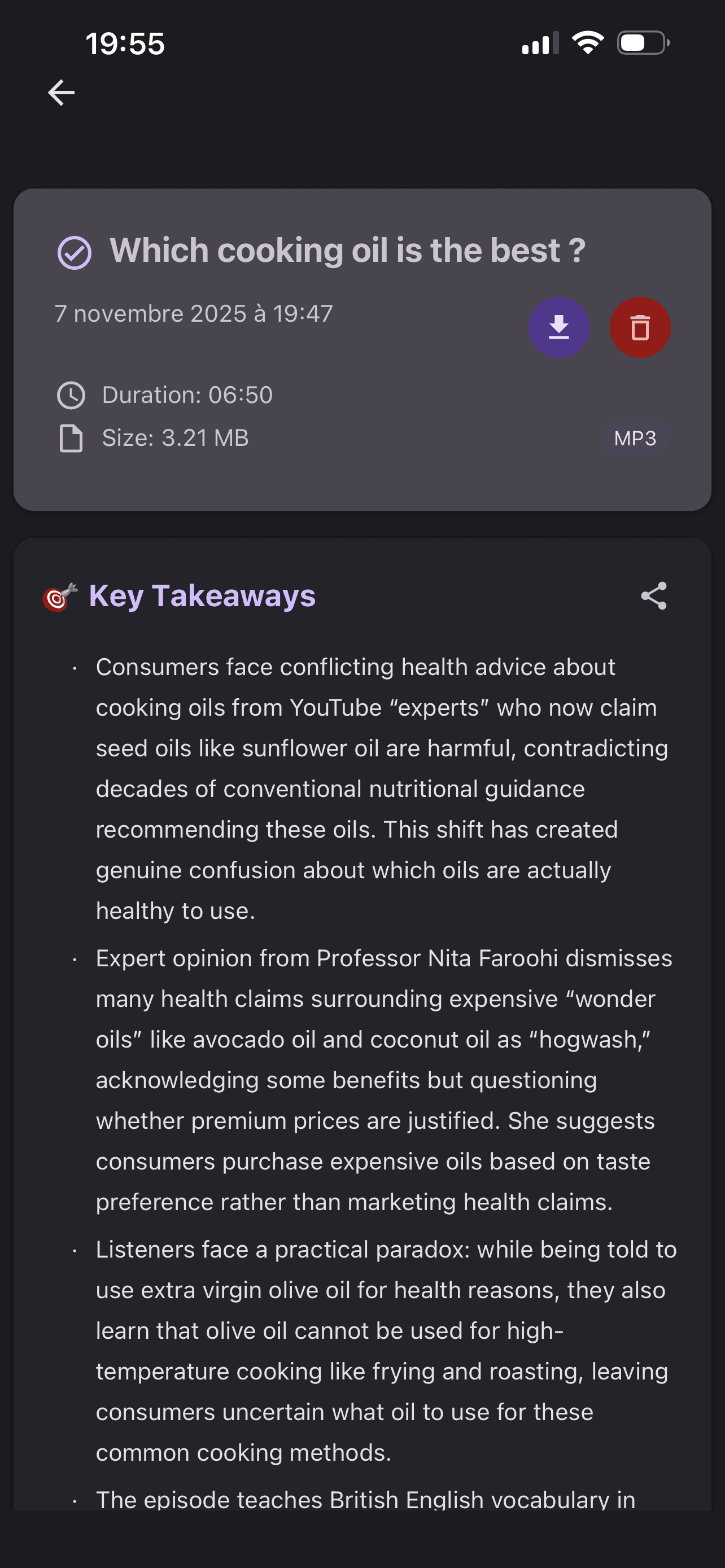Tap the MP3 format badge

635,438
